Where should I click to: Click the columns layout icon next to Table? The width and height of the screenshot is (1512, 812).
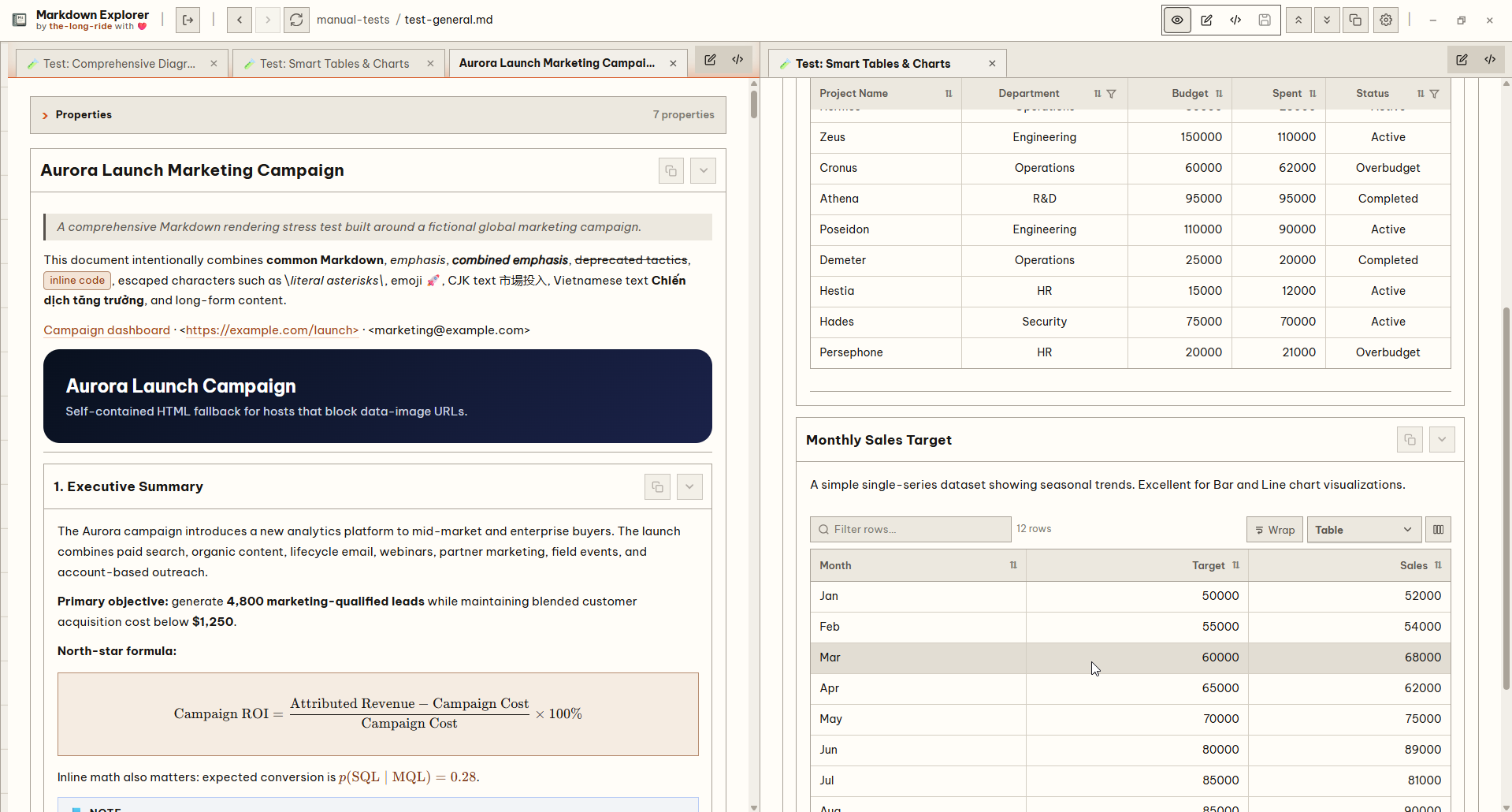pos(1438,530)
